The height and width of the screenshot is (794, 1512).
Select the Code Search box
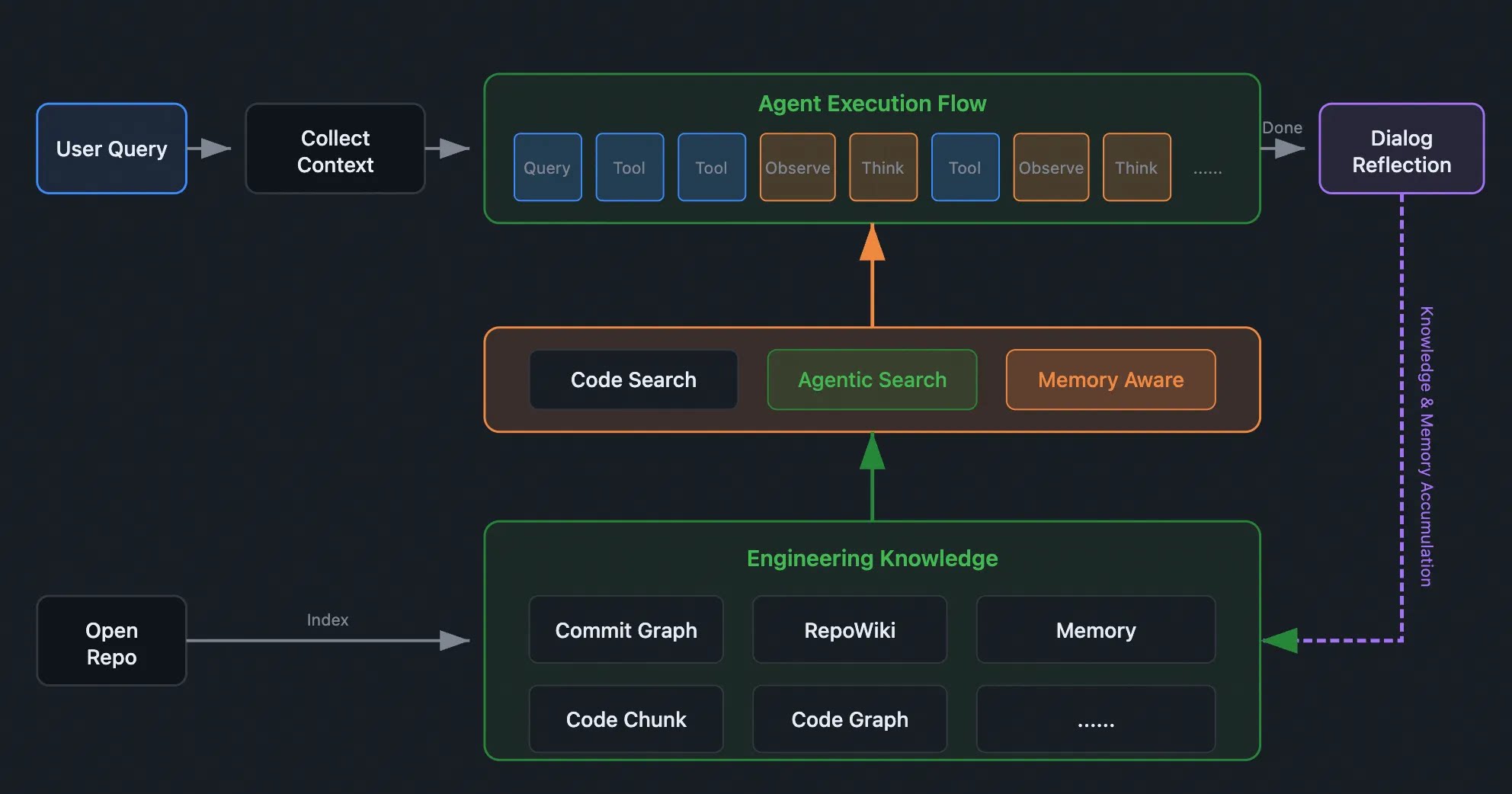pos(633,379)
